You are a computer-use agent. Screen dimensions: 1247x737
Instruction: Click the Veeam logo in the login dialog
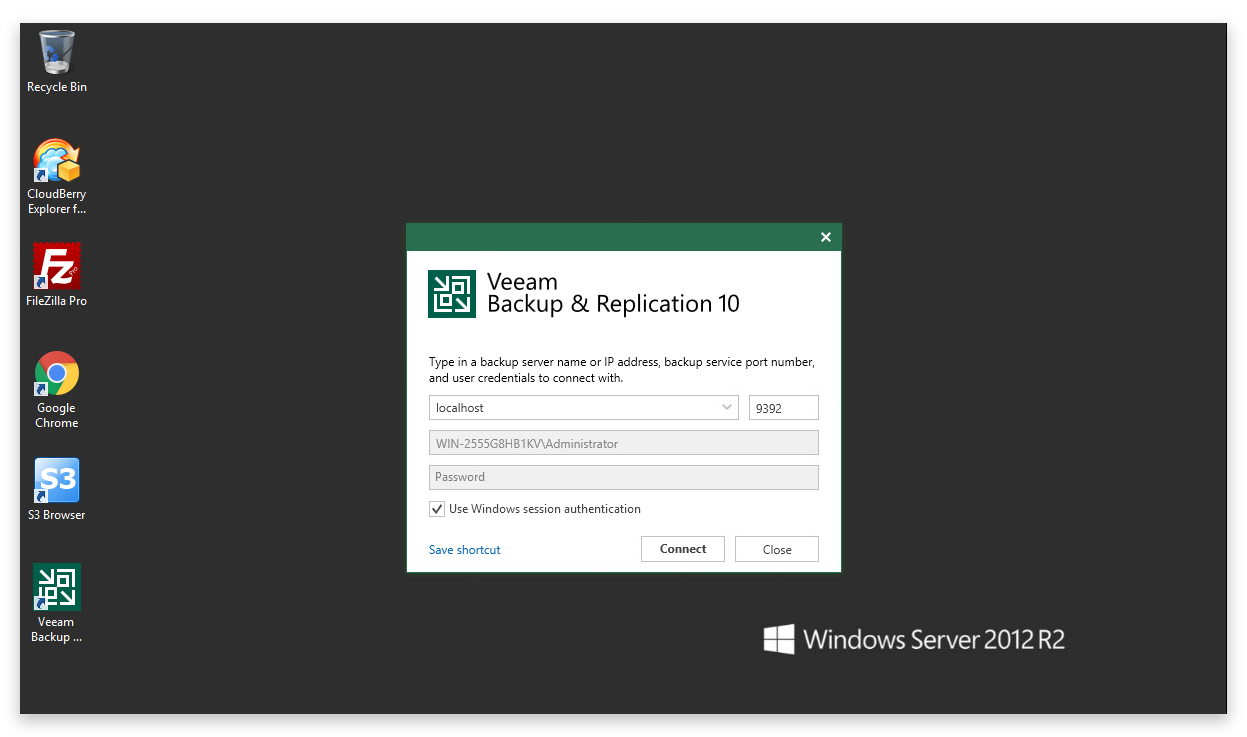(x=452, y=294)
